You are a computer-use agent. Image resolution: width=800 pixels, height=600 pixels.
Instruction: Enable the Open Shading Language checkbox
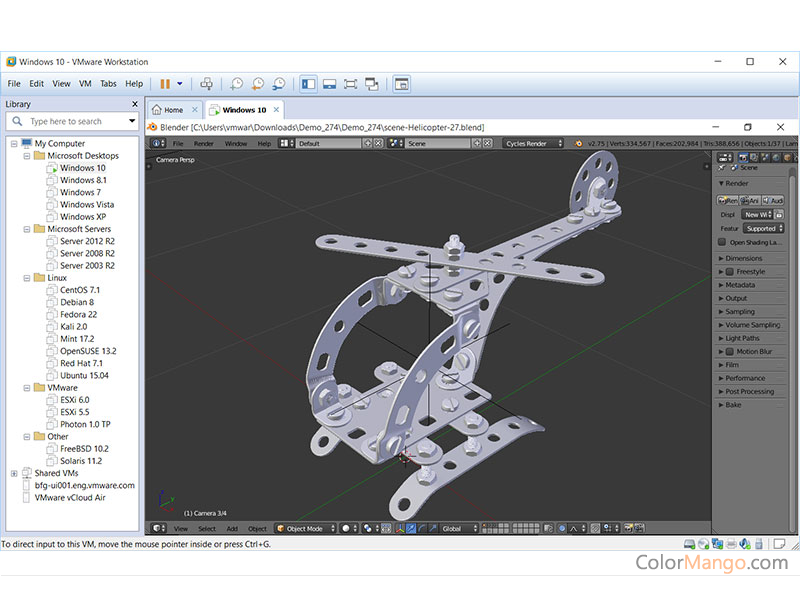[722, 242]
